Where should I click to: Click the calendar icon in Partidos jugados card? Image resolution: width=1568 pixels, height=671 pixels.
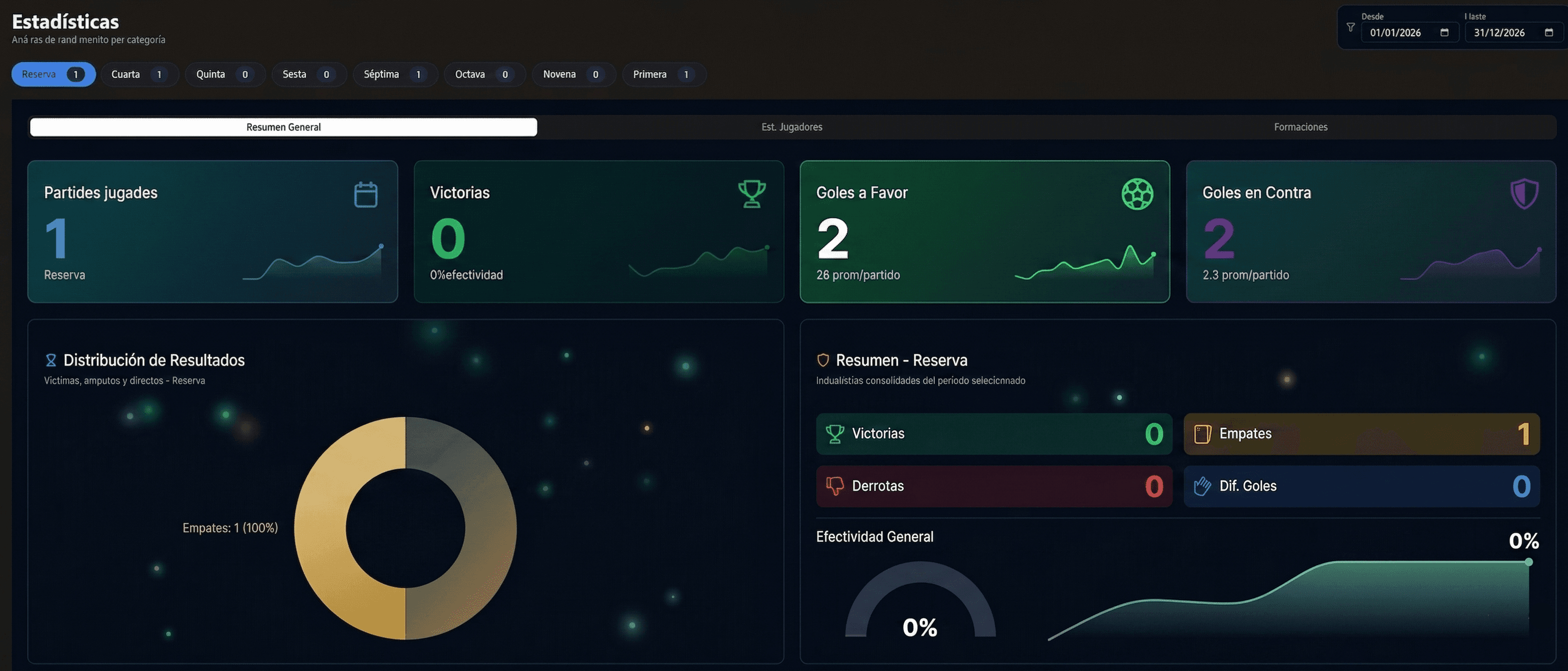pyautogui.click(x=366, y=195)
